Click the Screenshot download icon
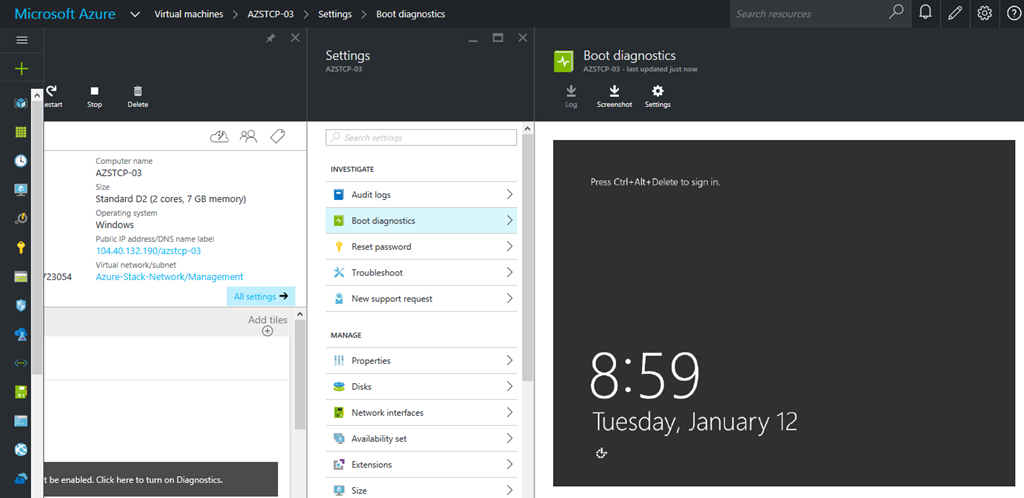The image size is (1024, 498). tap(614, 91)
